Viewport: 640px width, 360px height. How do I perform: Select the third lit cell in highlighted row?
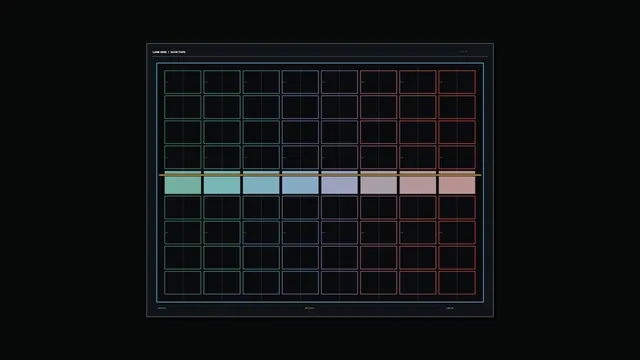(x=261, y=182)
